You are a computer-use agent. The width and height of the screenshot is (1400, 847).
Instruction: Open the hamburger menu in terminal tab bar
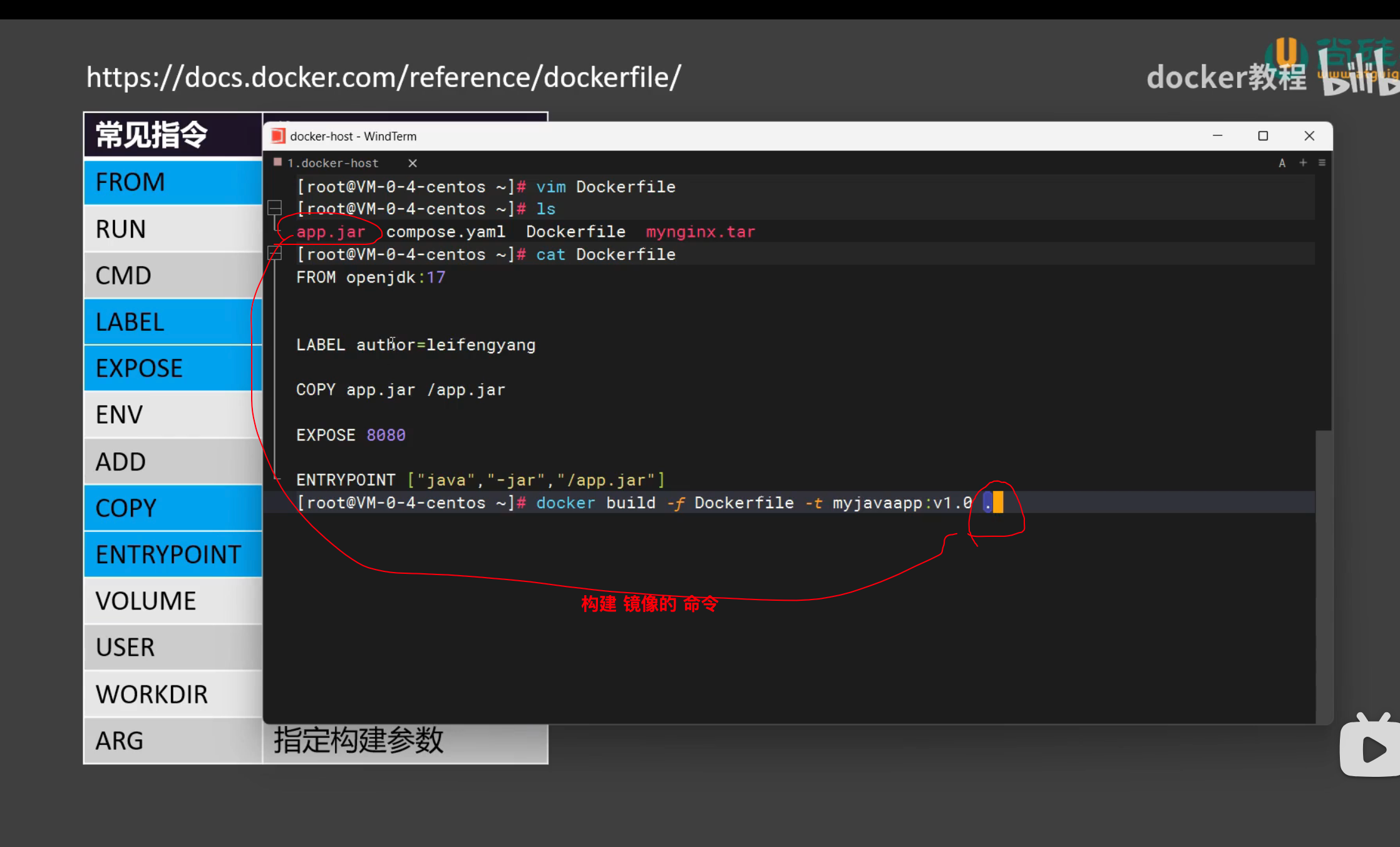click(x=1322, y=163)
